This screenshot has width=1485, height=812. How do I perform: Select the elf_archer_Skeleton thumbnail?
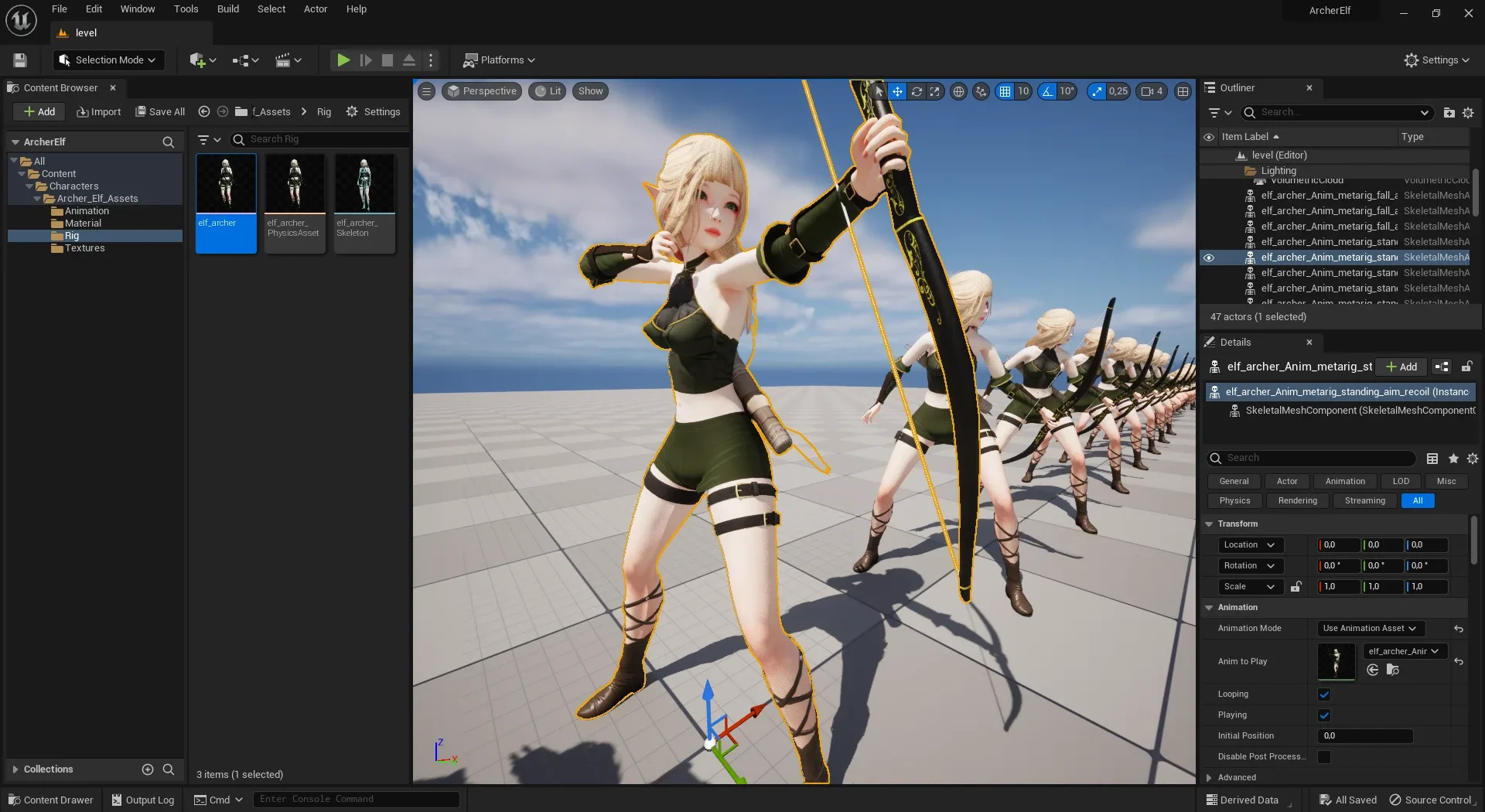point(364,183)
